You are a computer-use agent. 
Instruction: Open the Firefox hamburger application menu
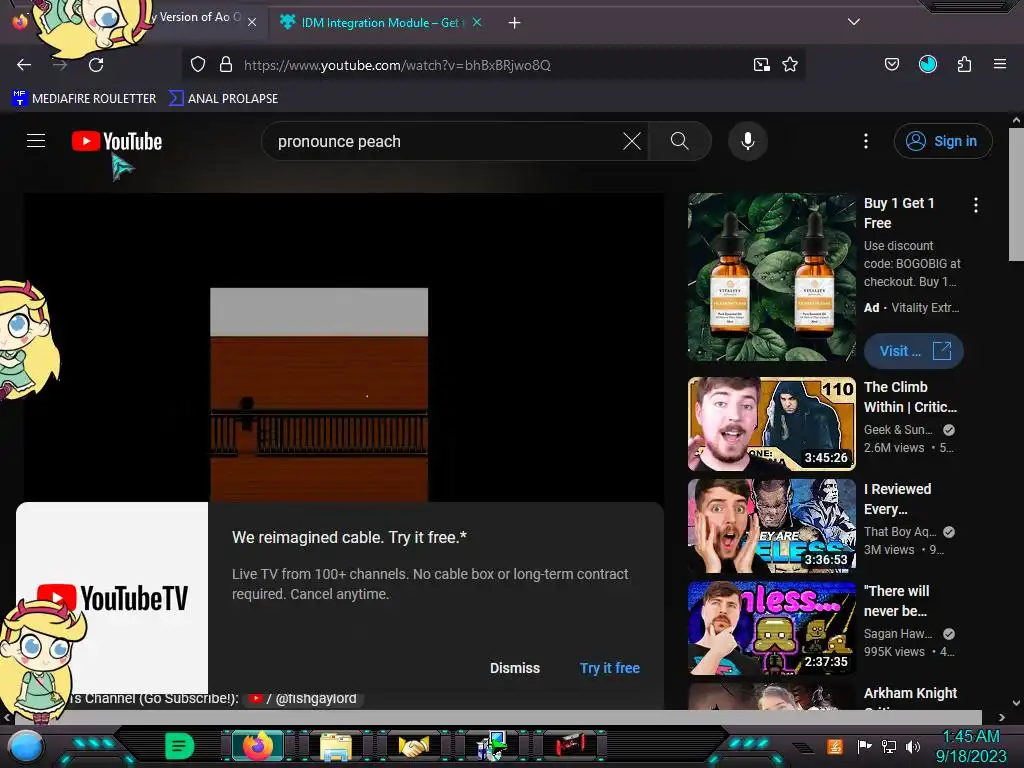tap(1000, 65)
